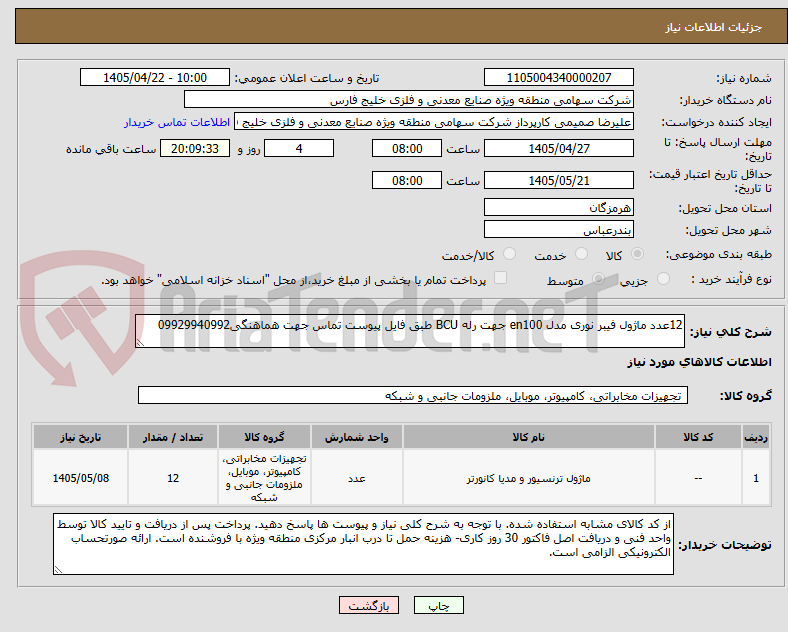
Task: Click the heading اطلاعات کالاهای مورد نیاز
Action: pos(699,362)
